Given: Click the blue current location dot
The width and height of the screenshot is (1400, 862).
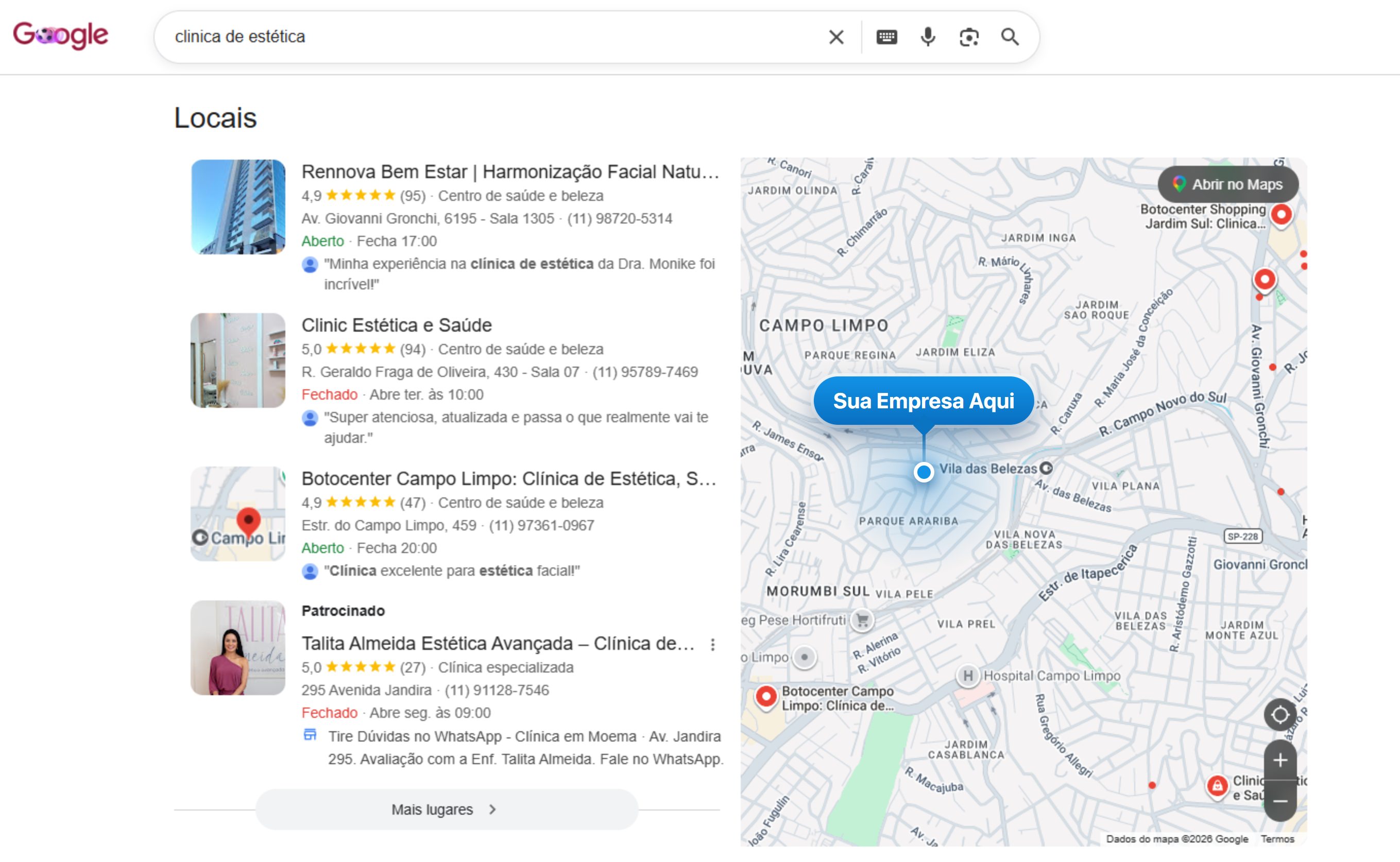Looking at the screenshot, I should pyautogui.click(x=923, y=472).
